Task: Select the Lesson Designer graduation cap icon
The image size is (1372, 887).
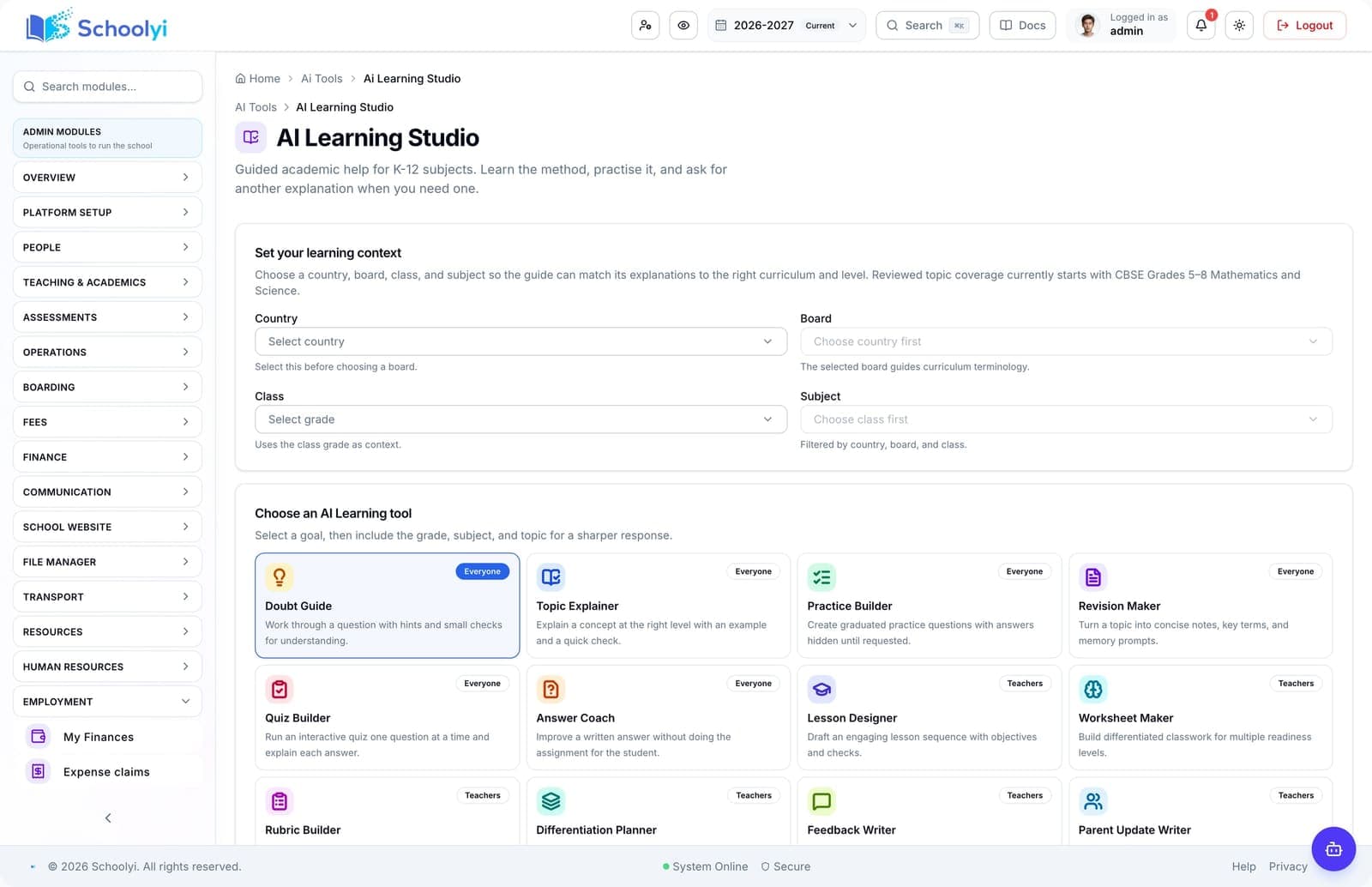Action: [821, 689]
